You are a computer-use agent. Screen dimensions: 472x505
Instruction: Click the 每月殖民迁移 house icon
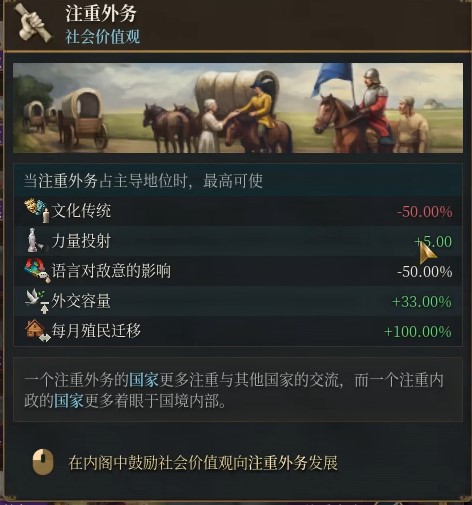[37, 331]
